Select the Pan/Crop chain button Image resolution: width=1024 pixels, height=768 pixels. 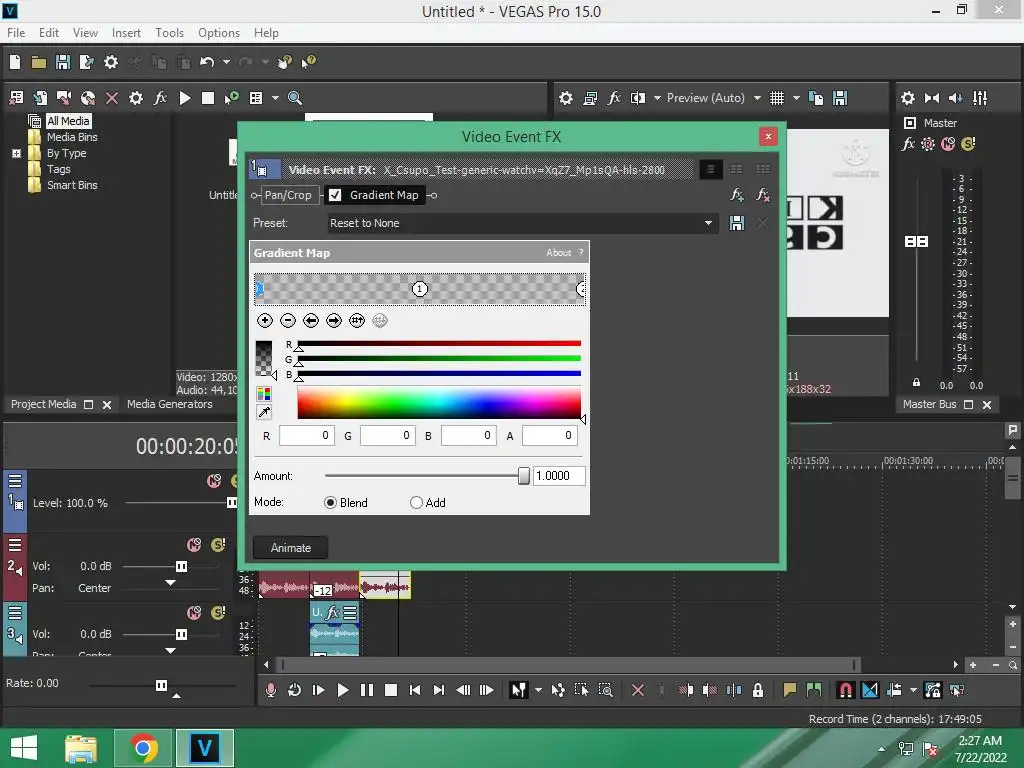(288, 195)
